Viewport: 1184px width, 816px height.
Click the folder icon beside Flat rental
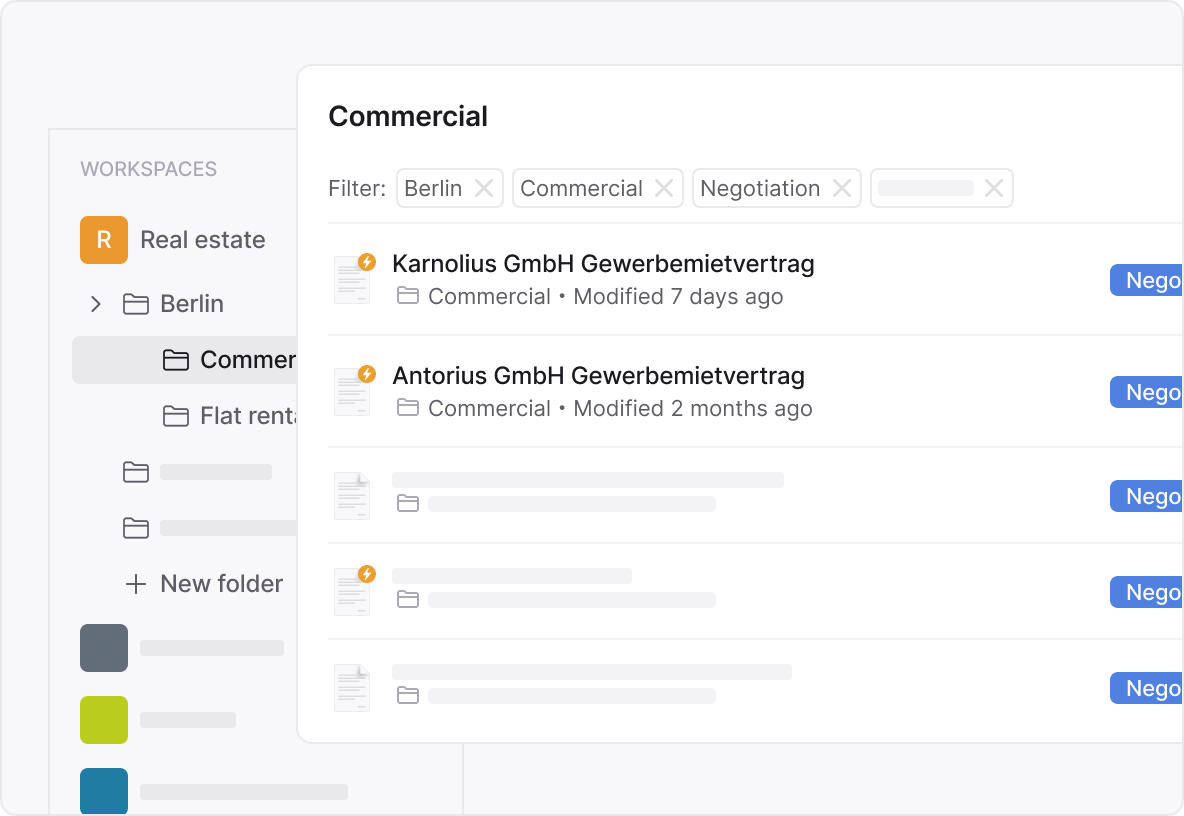click(x=175, y=416)
